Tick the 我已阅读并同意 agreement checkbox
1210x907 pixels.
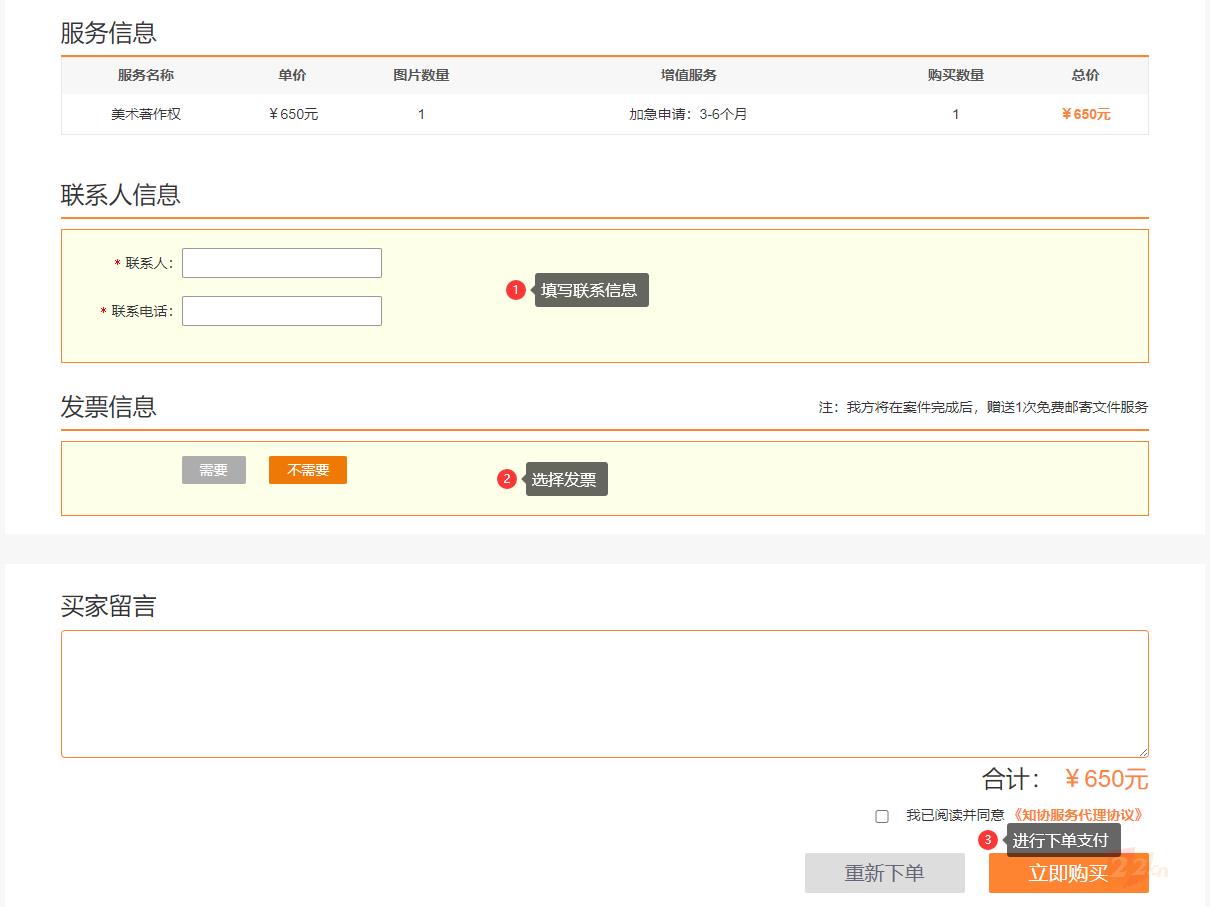[x=882, y=816]
